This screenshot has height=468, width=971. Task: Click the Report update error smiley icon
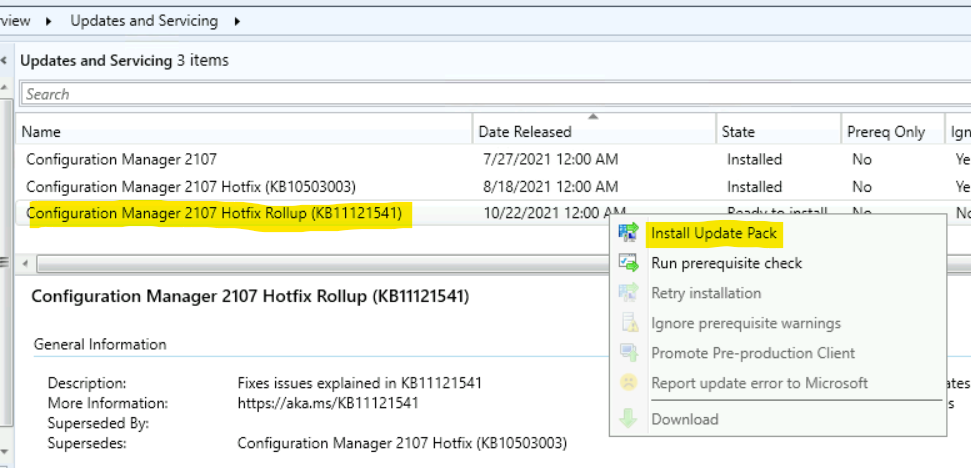pyautogui.click(x=629, y=383)
